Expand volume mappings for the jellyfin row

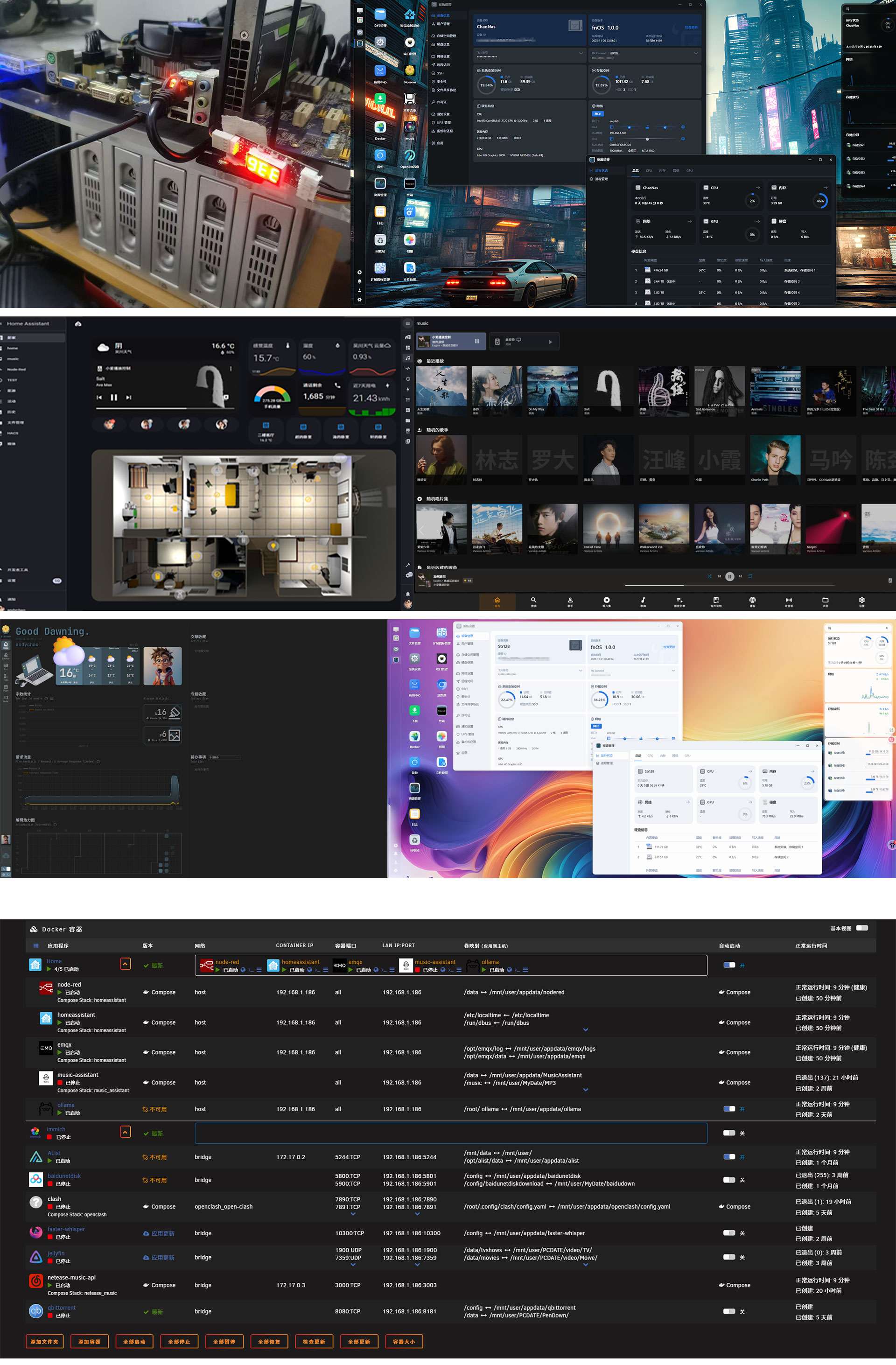(x=585, y=1264)
